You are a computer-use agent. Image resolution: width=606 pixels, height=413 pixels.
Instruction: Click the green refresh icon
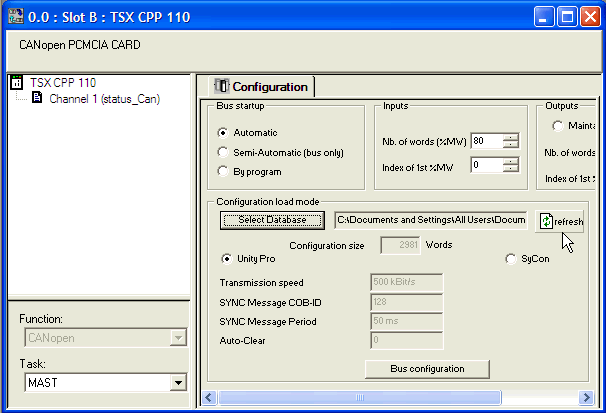pyautogui.click(x=546, y=221)
